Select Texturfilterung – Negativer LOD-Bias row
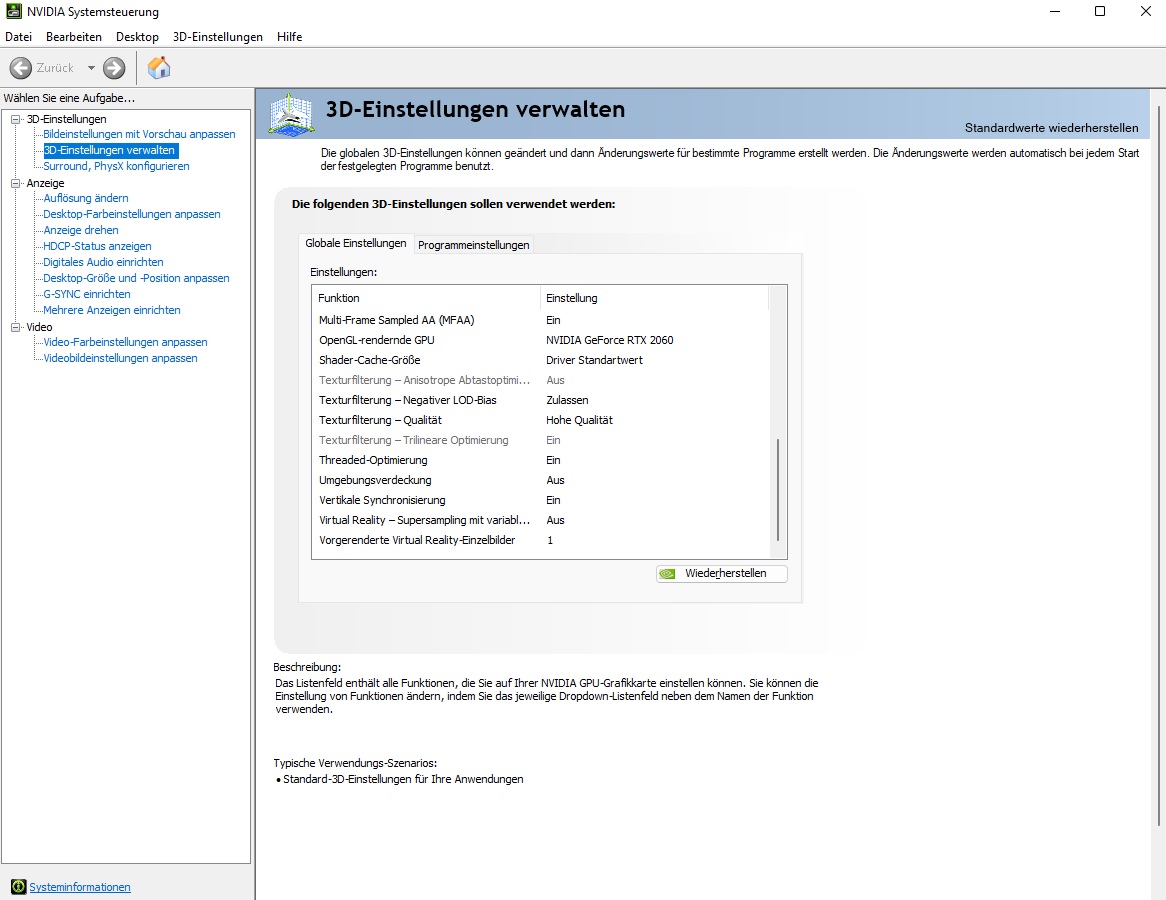 [540, 400]
